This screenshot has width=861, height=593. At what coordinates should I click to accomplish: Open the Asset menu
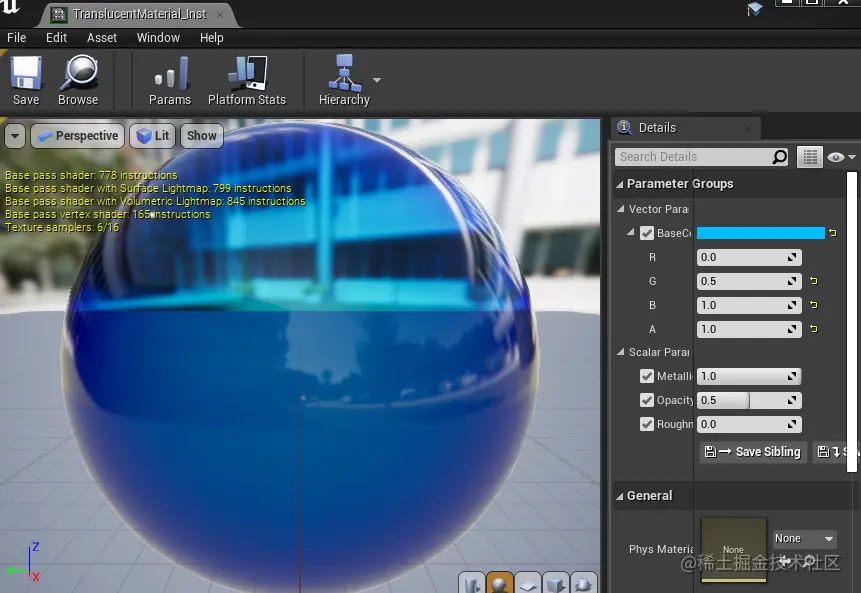tap(102, 38)
